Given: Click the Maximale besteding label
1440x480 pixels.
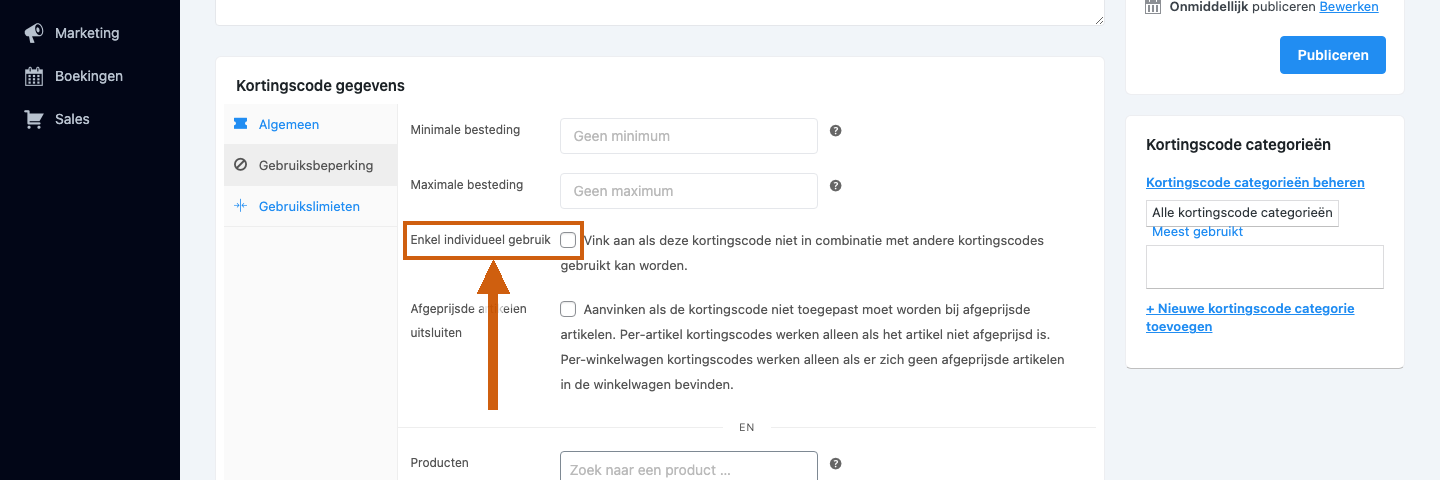Looking at the screenshot, I should pyautogui.click(x=467, y=185).
